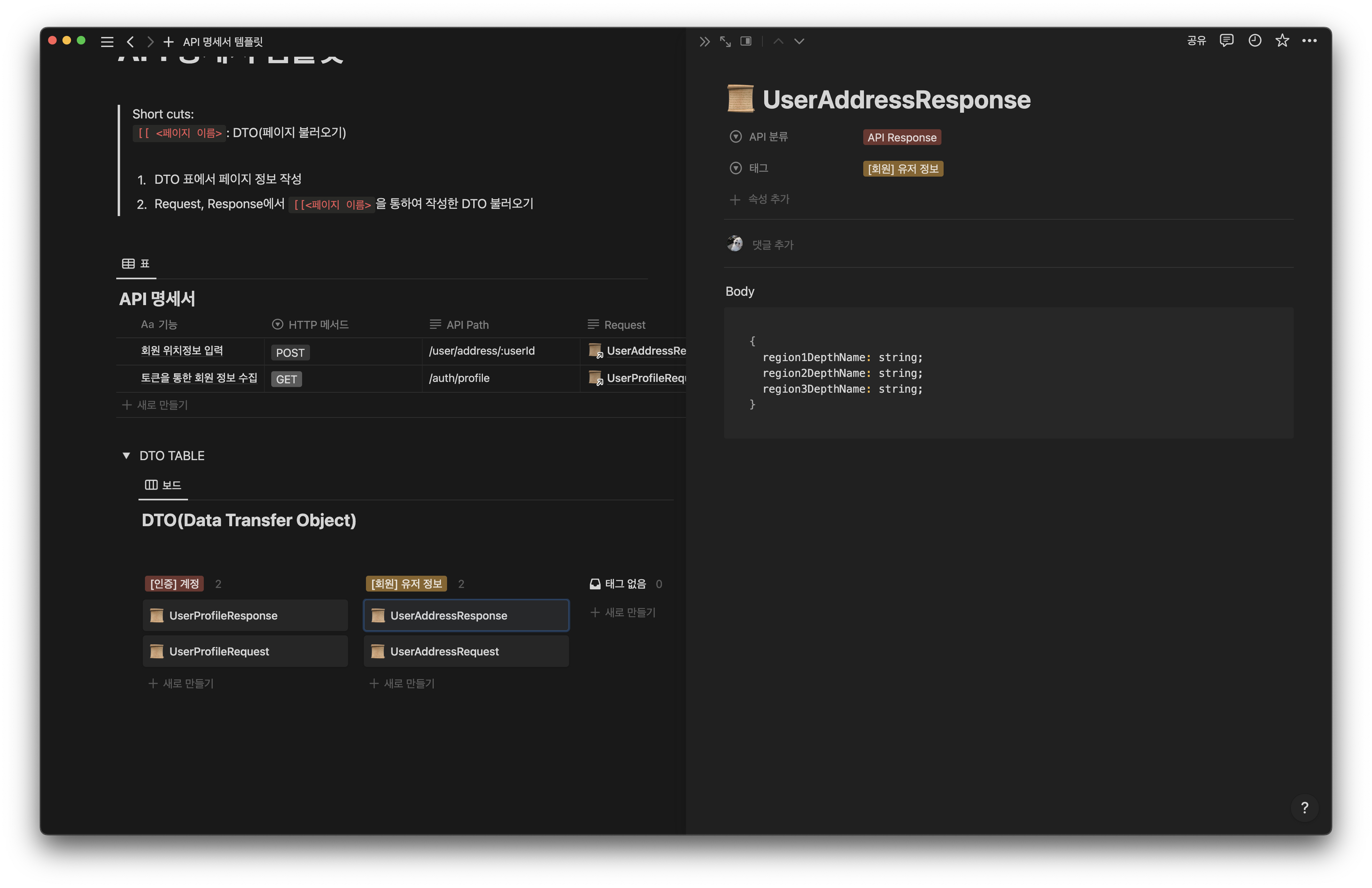Viewport: 1372px width, 888px height.
Task: Navigate back with the left arrow
Action: click(x=131, y=42)
